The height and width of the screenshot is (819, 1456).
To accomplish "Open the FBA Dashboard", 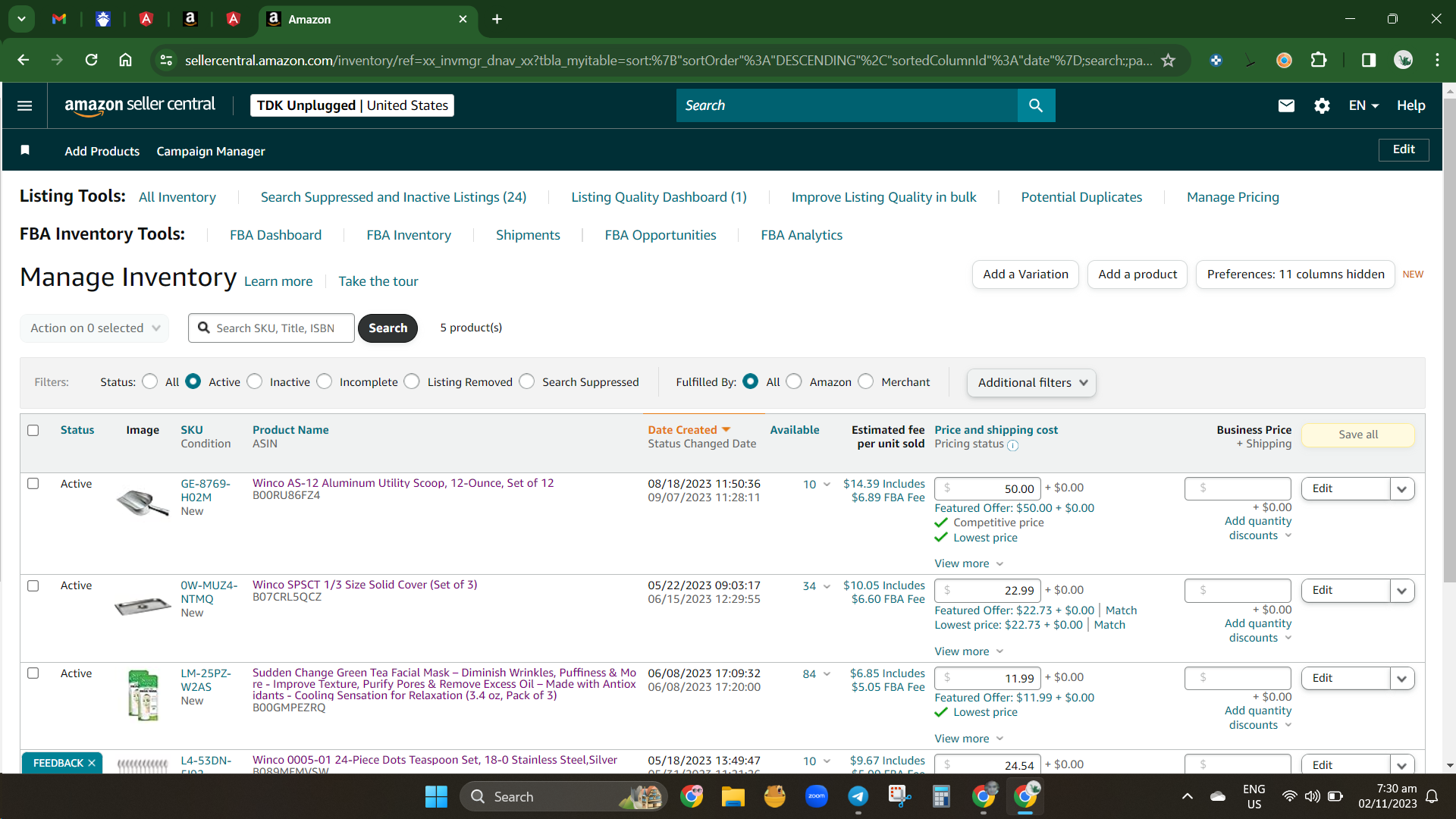I will tap(275, 235).
